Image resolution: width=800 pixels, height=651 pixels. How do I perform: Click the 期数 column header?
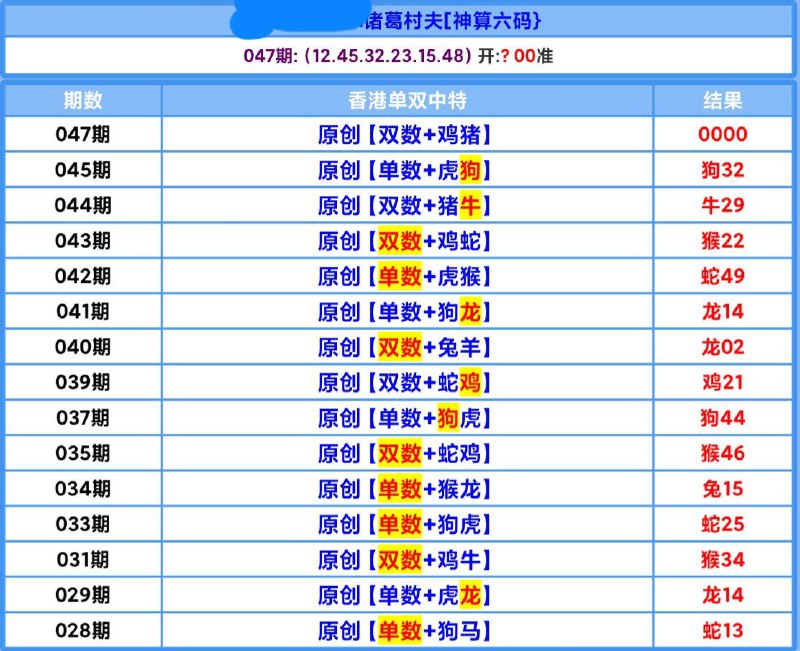(x=83, y=100)
